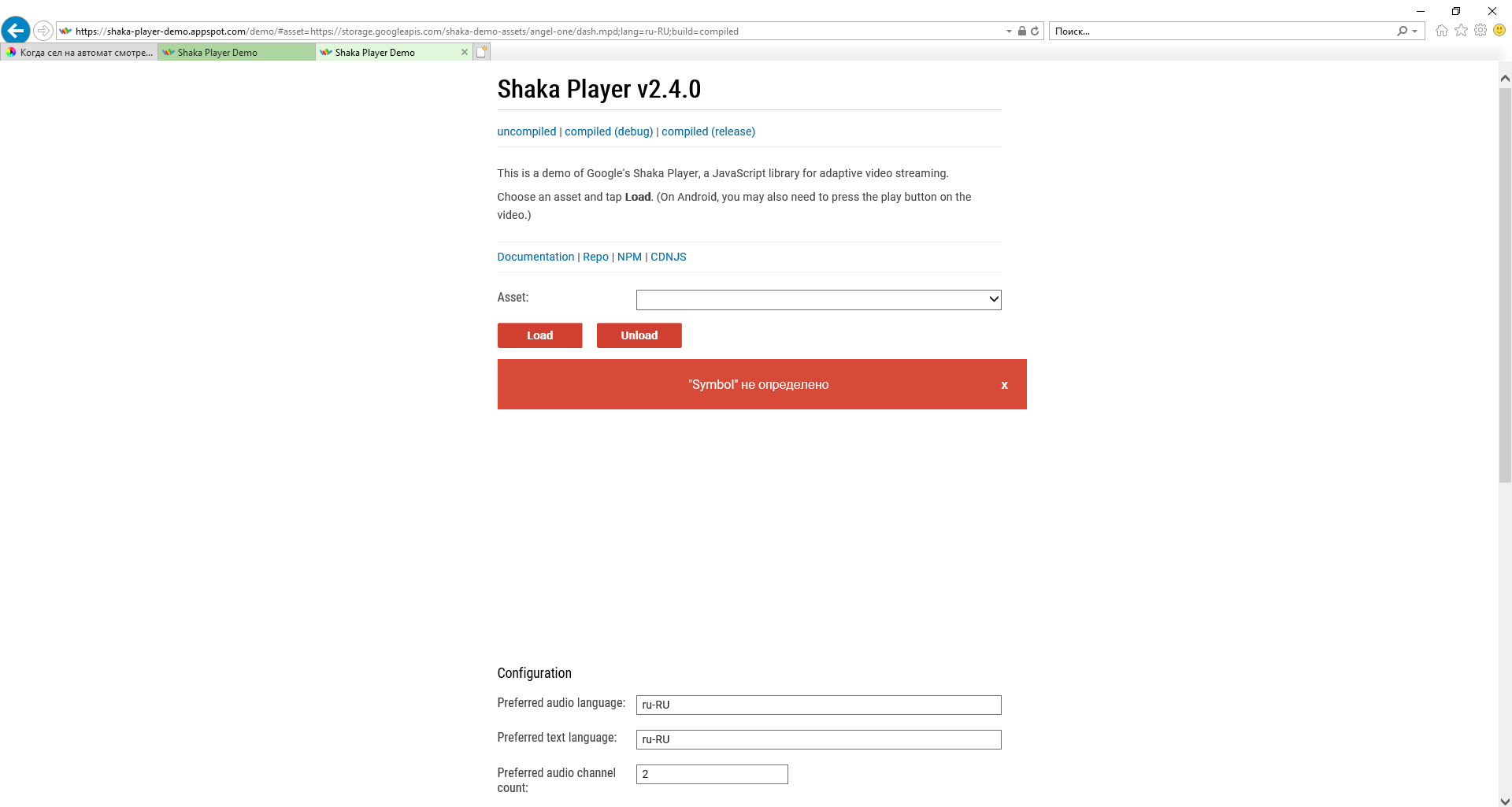Click the search magnifier icon
Screen dimensions: 1512x807
(1402, 31)
